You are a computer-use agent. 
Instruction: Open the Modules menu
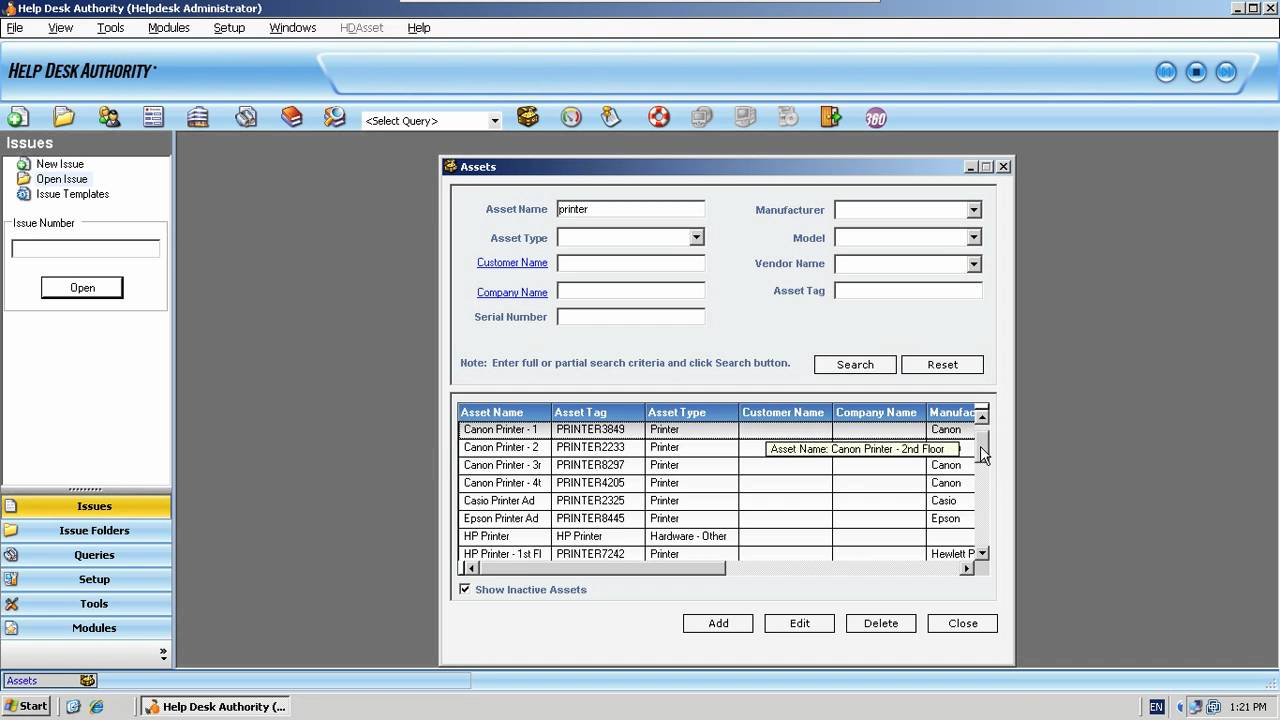pos(169,28)
